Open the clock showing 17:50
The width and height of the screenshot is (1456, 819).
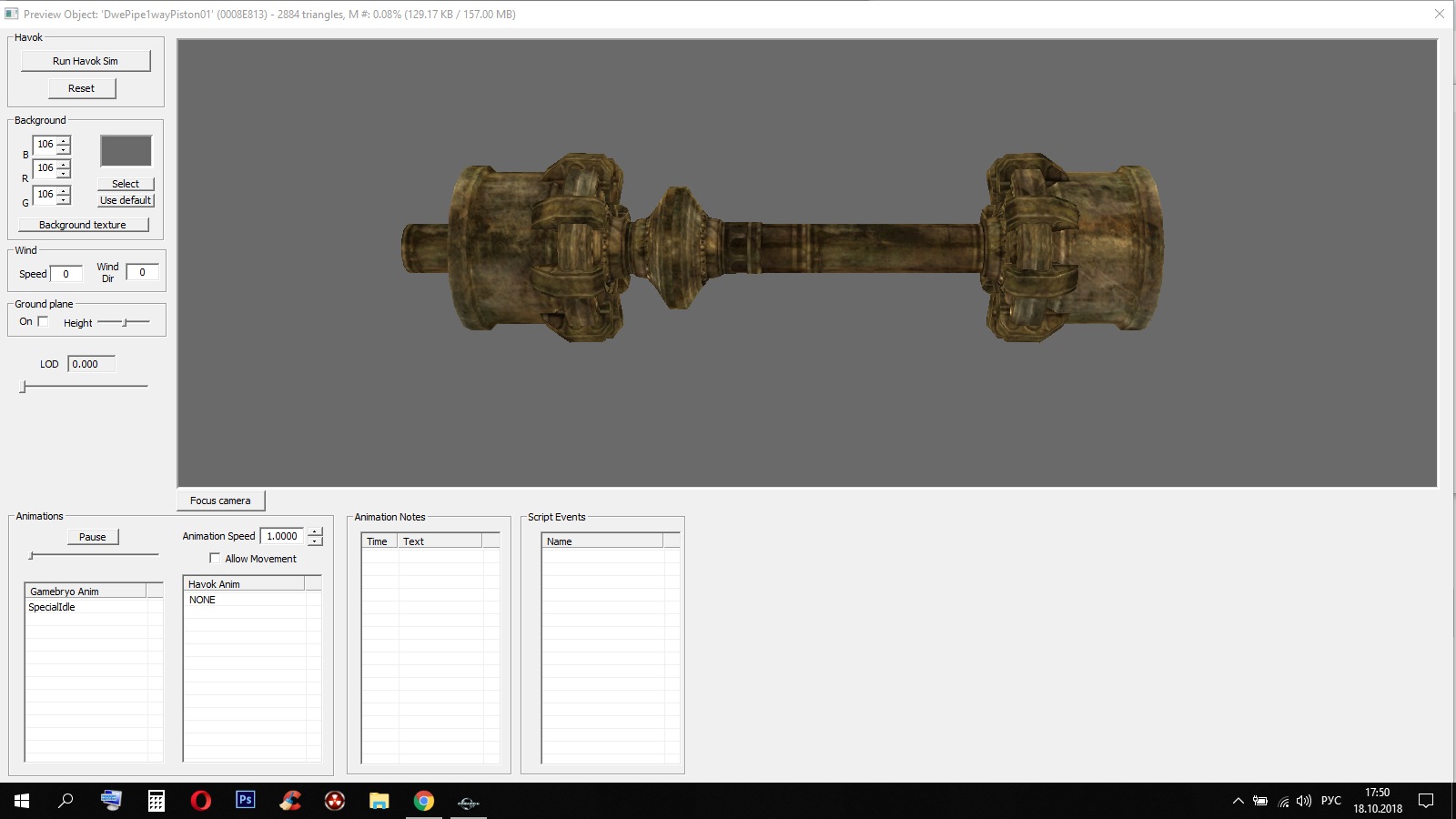click(1377, 801)
